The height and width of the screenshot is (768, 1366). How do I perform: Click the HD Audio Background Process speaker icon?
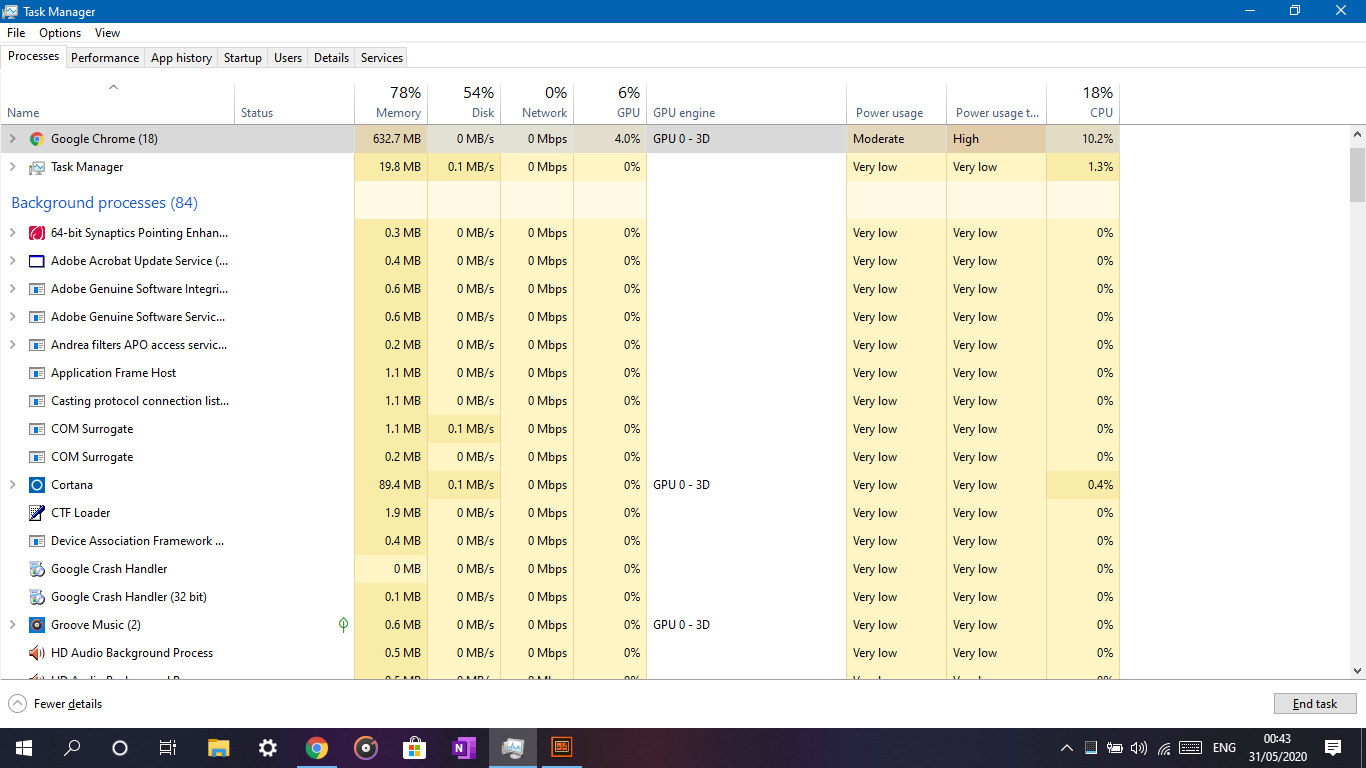coord(37,653)
